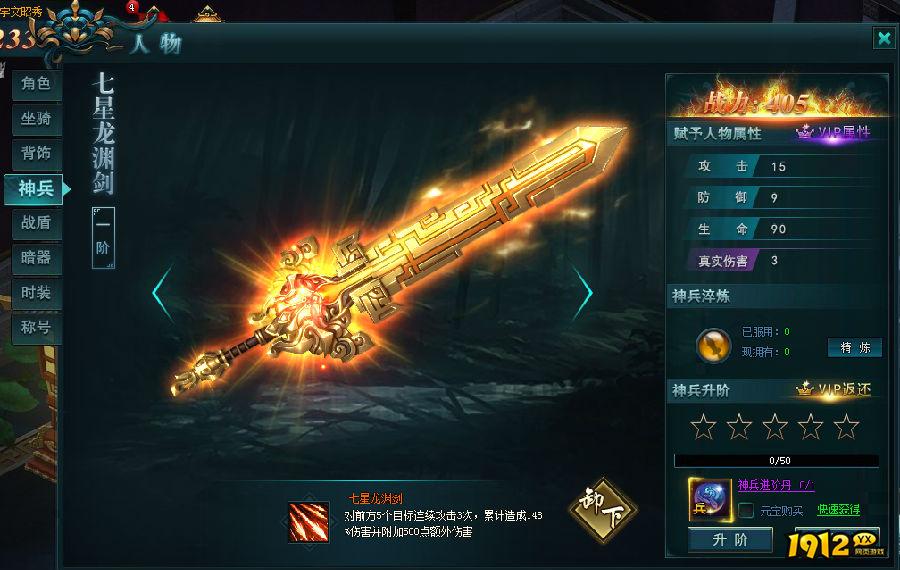Click the 精炼 refine button
900x570 pixels.
click(x=855, y=348)
